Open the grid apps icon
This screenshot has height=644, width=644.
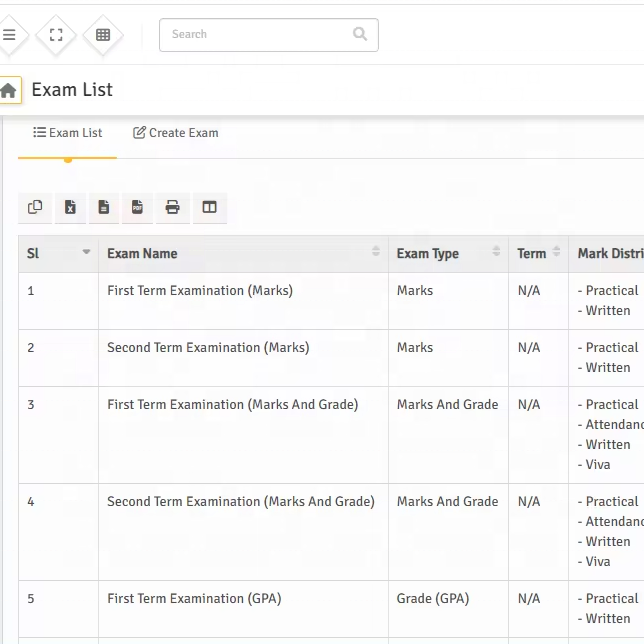(x=103, y=35)
